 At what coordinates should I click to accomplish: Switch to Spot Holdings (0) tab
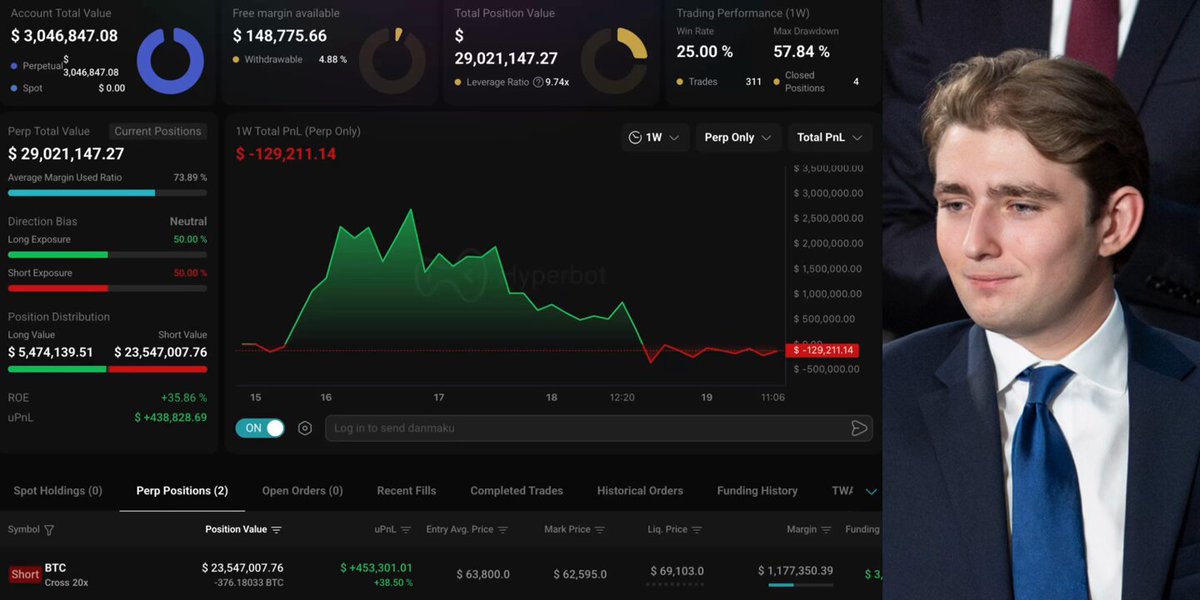[x=58, y=491]
